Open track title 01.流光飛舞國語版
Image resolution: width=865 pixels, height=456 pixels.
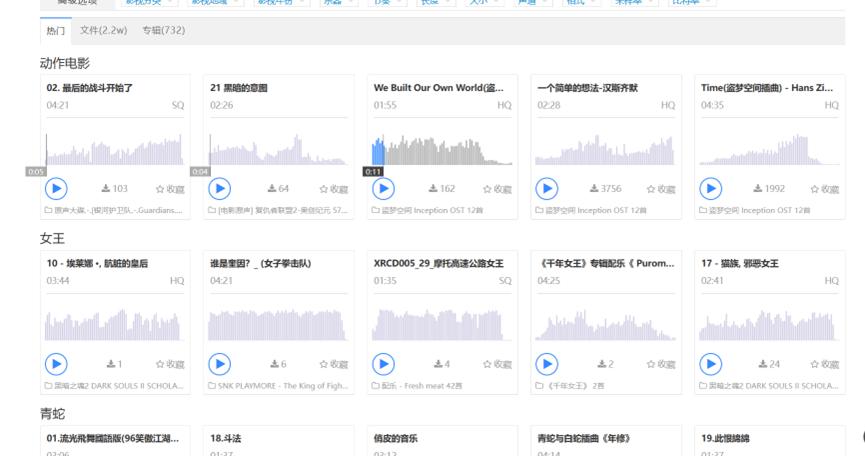[x=113, y=438]
